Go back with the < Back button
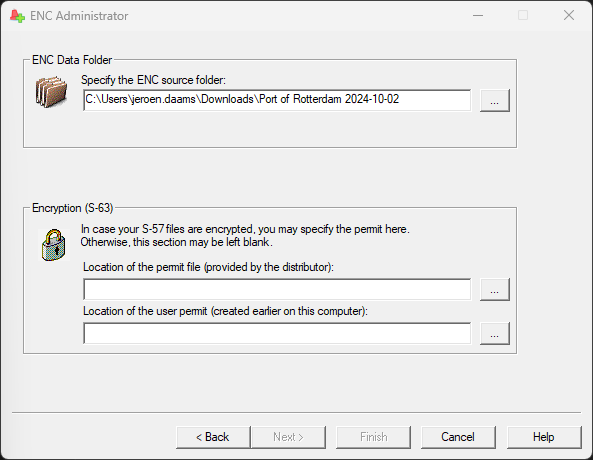 213,437
